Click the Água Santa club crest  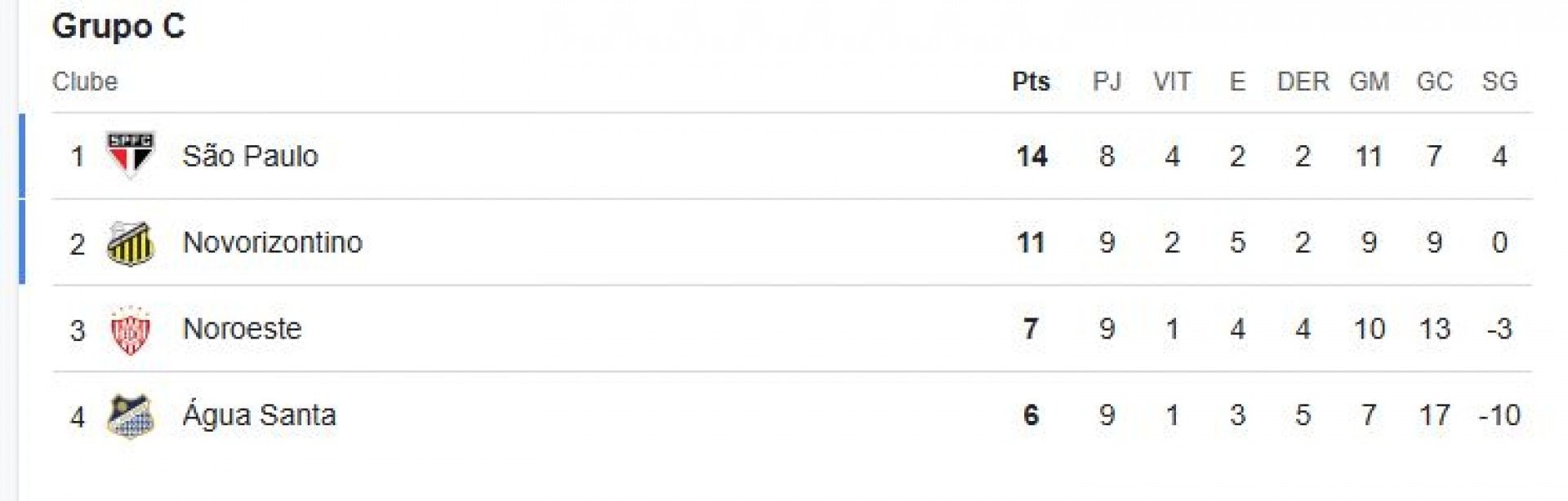(x=131, y=416)
